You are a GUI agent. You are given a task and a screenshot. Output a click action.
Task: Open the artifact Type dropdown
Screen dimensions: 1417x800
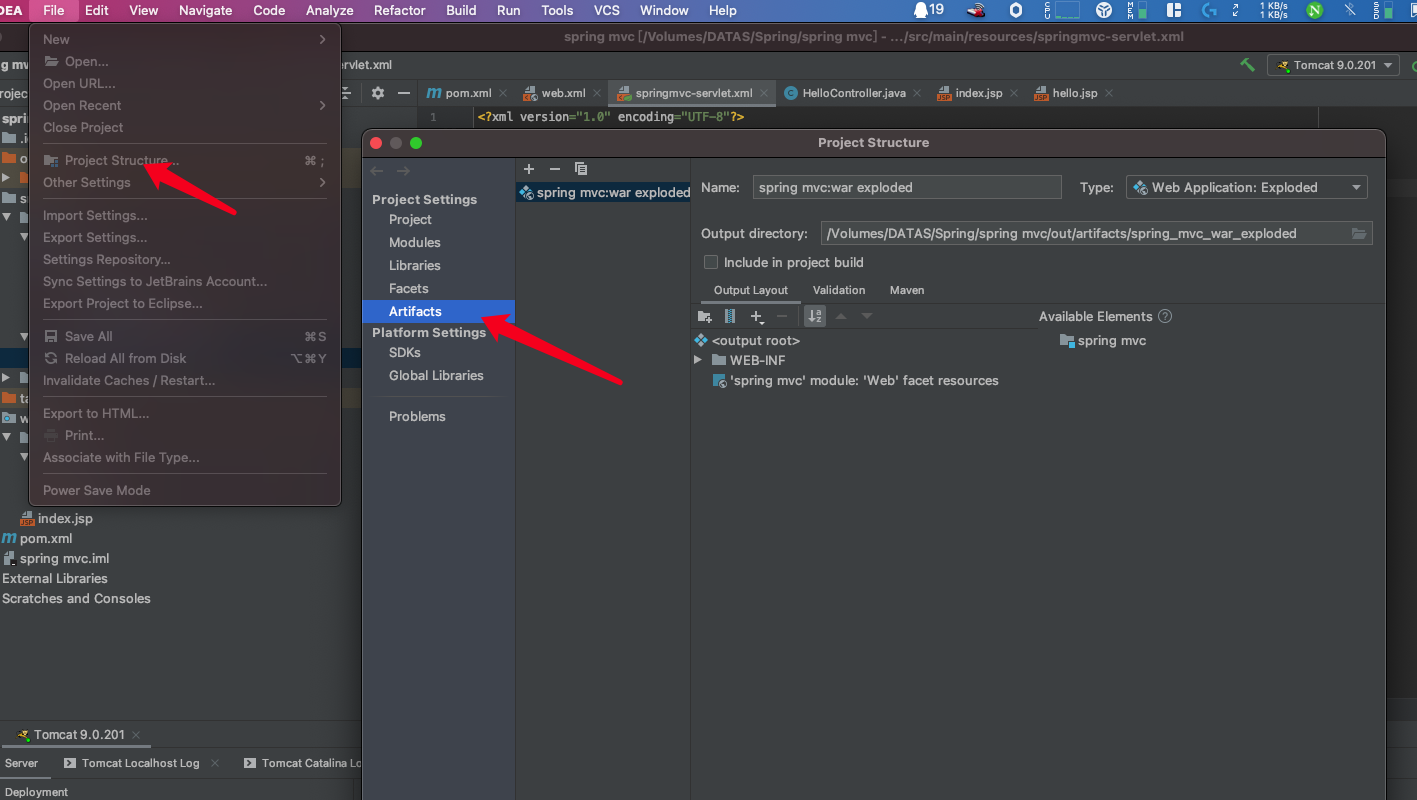[x=1246, y=187]
